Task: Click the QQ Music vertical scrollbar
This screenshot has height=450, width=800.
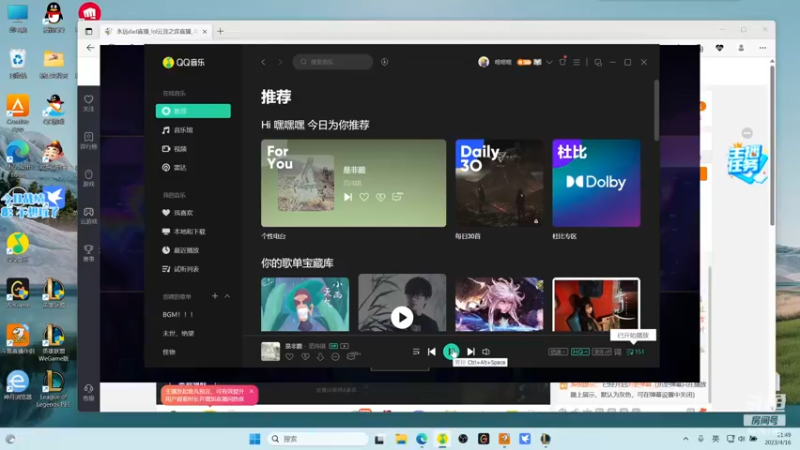Action: pyautogui.click(x=656, y=110)
